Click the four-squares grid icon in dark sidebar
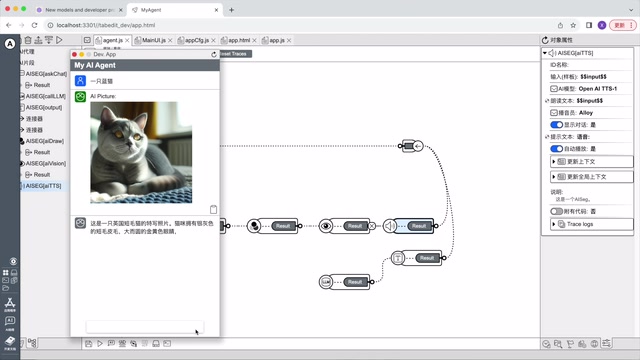The height and width of the screenshot is (360, 640). [6, 272]
